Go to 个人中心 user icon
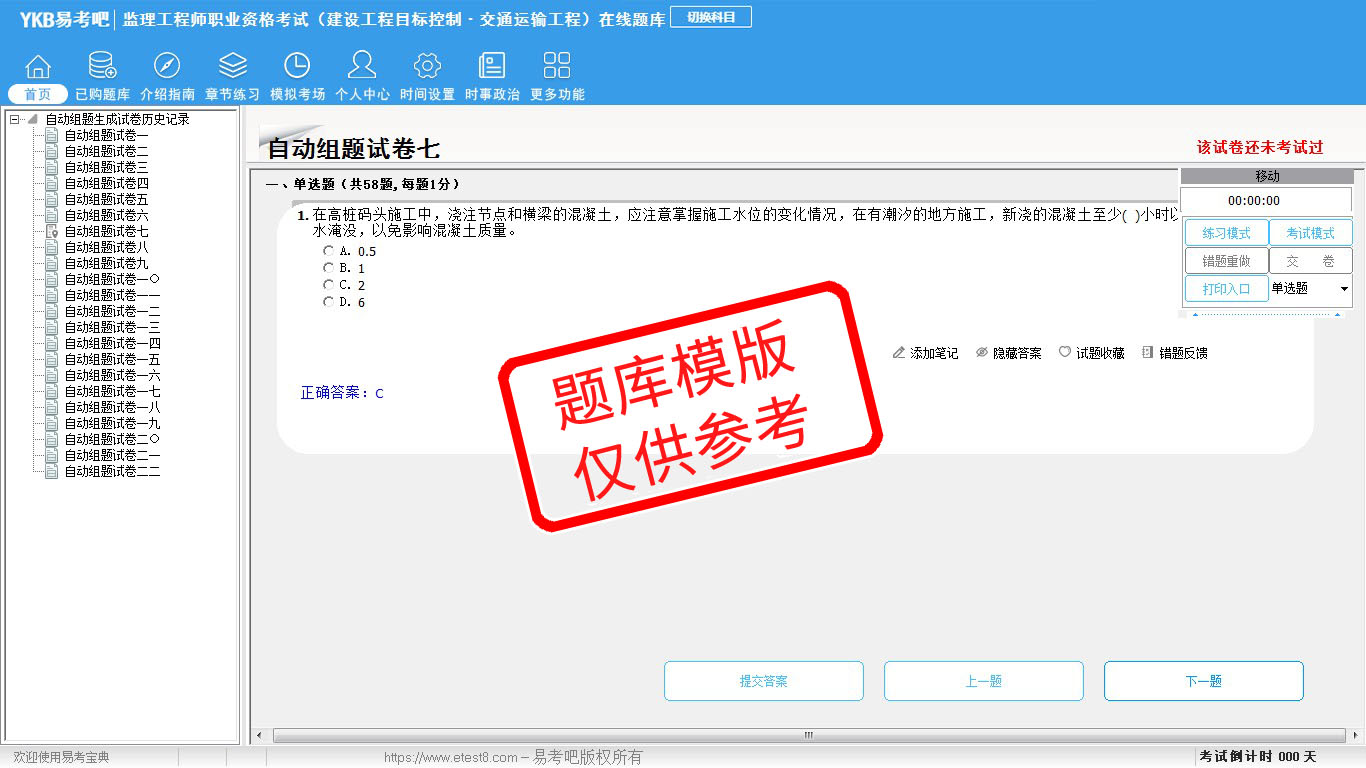 pyautogui.click(x=362, y=66)
